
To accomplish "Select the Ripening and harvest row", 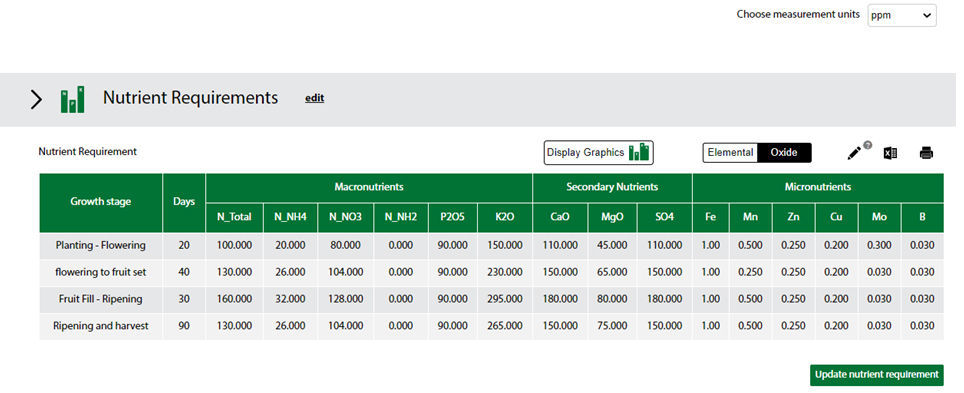I will [491, 327].
